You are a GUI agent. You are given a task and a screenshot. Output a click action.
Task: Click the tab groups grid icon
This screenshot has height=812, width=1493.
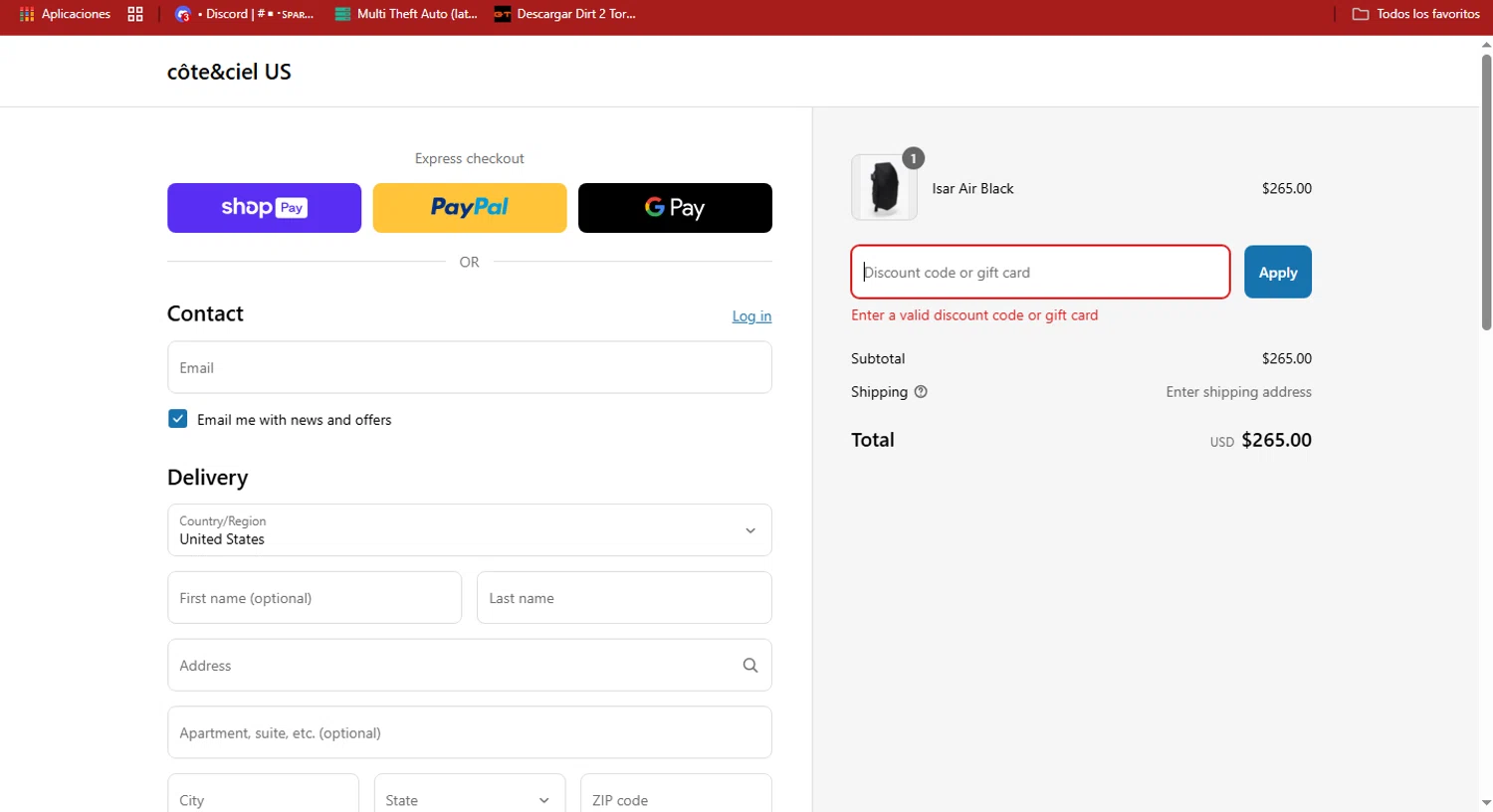135,14
